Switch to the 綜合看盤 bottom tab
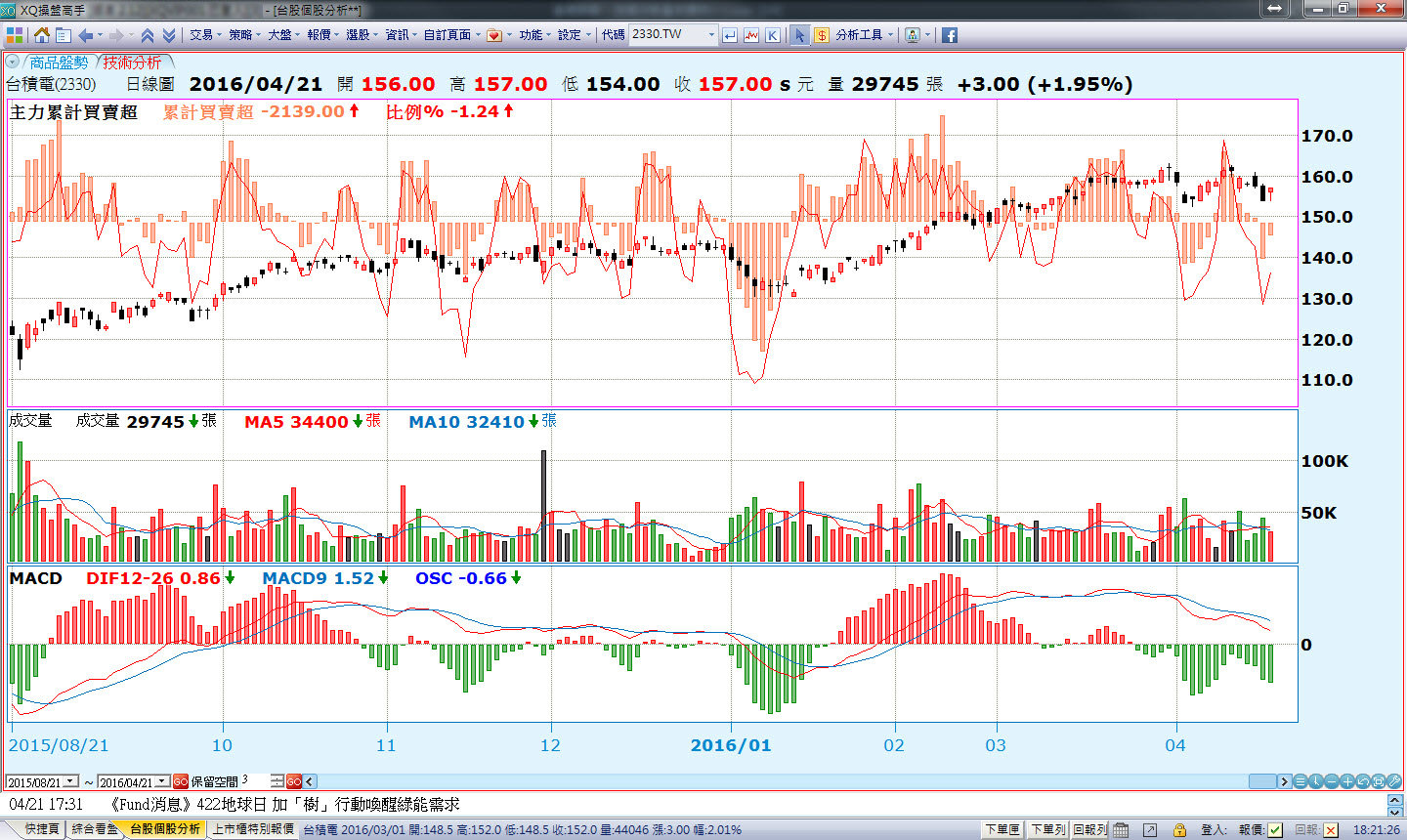 coord(95,829)
